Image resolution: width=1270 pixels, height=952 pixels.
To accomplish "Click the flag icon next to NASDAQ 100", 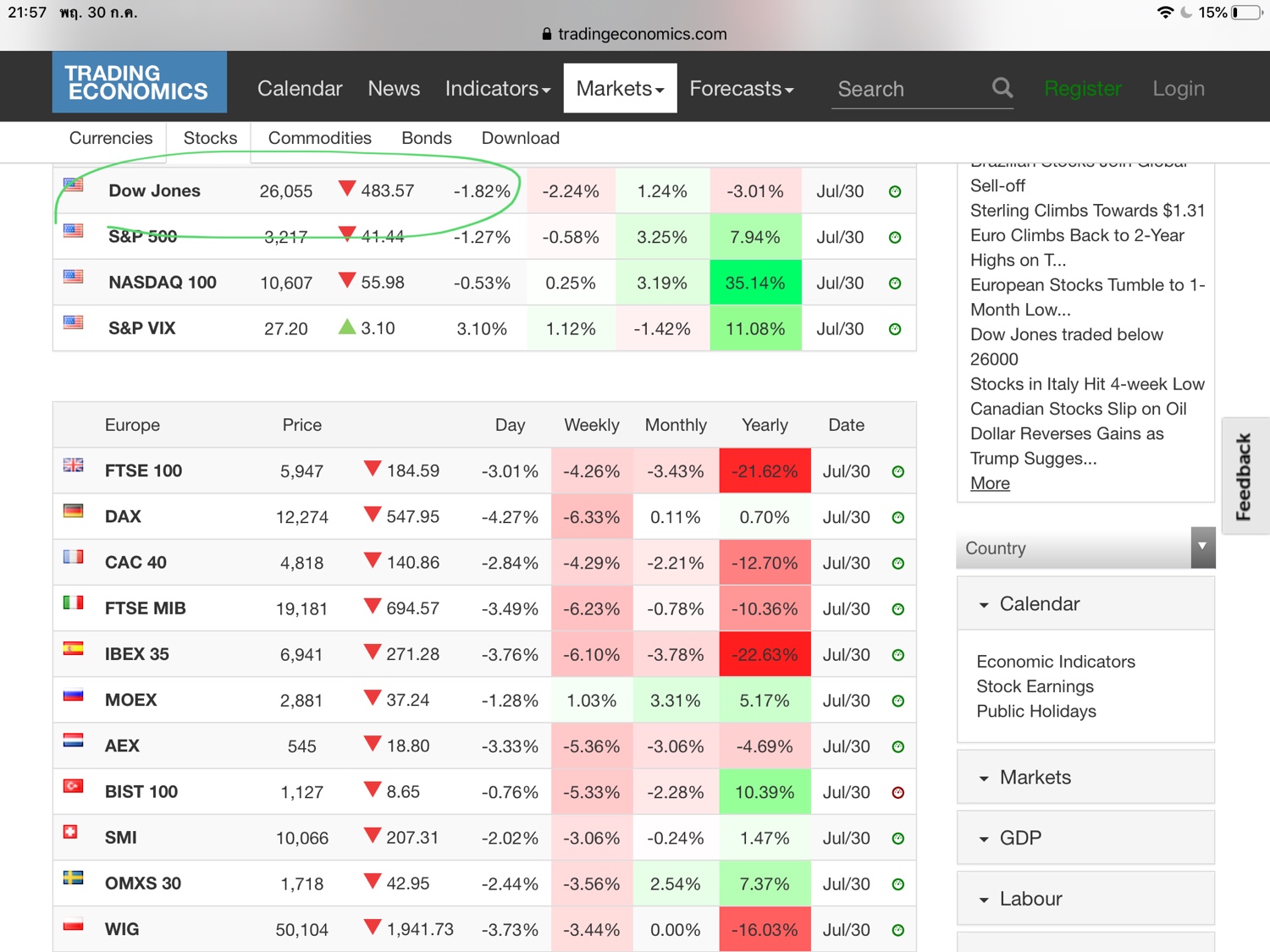I will 74,276.
